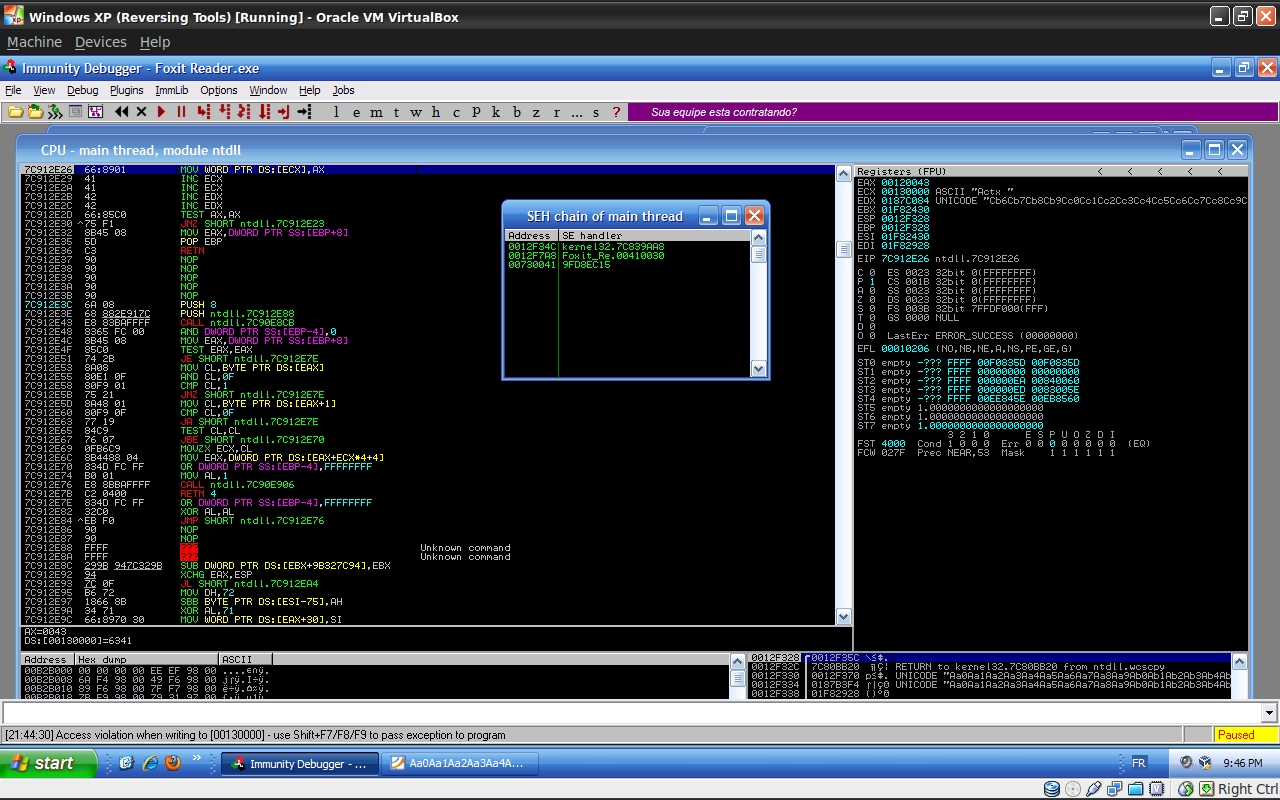The image size is (1280, 800).
Task: Open the Windows XP start menu
Action: tap(48, 763)
